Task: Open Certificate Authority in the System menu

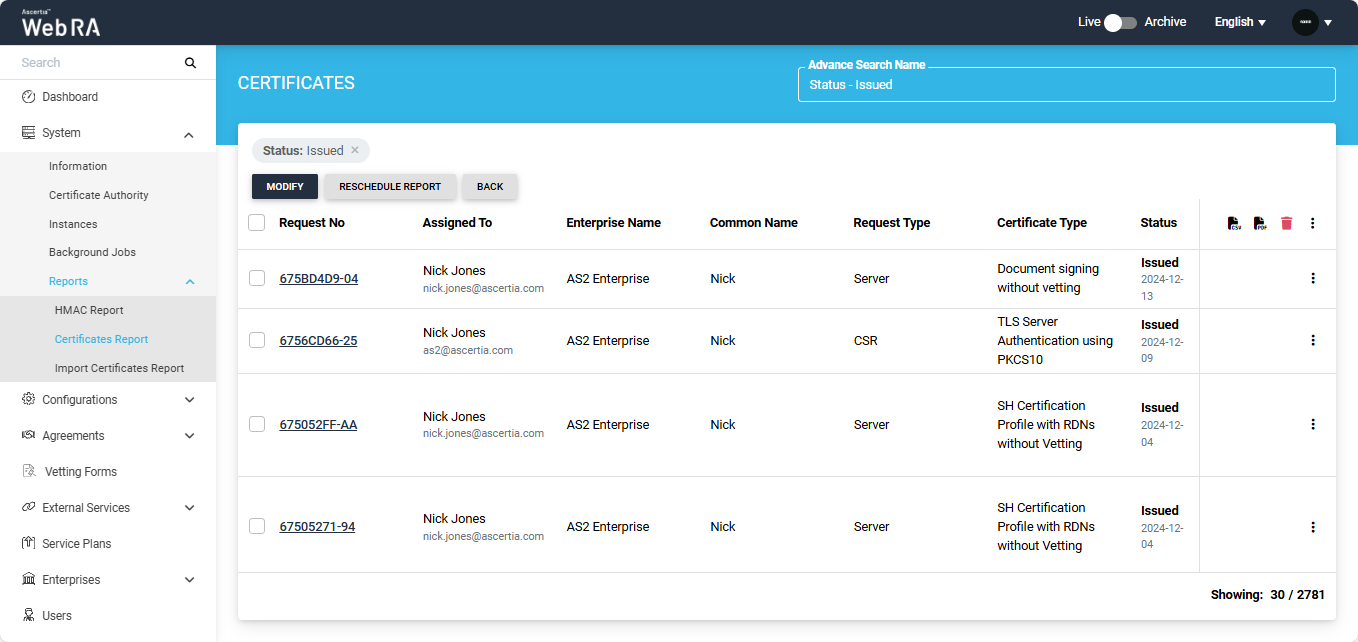Action: (99, 195)
